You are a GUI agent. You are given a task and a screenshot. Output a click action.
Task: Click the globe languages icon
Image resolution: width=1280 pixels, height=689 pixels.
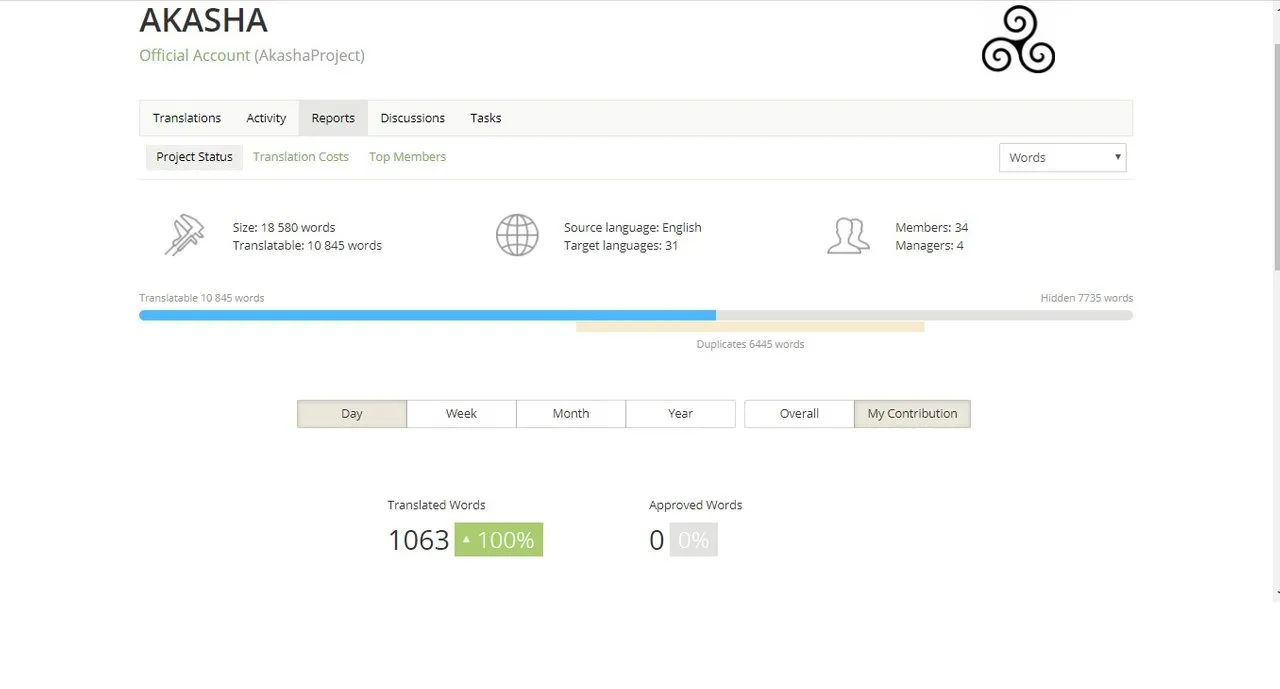(517, 236)
